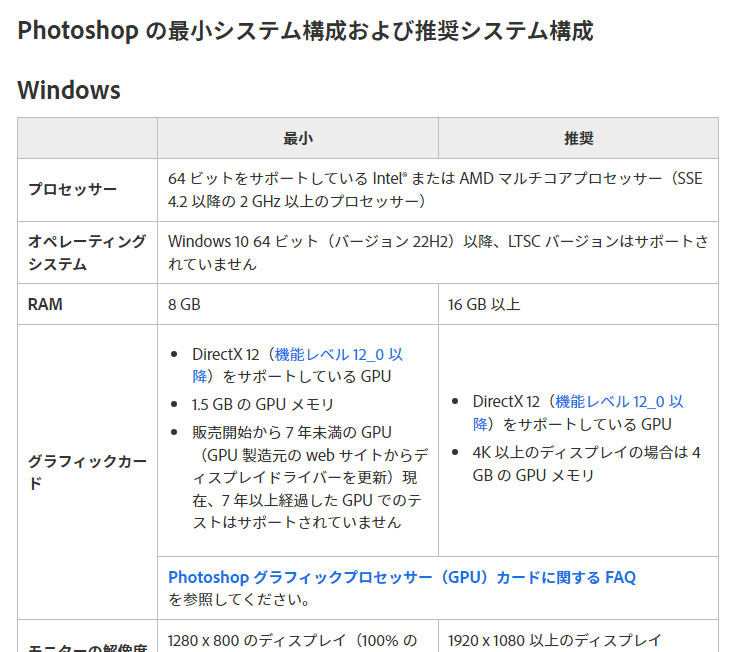Click the Windows 10 64 ビット OS text
This screenshot has width=750, height=652.
click(x=438, y=253)
